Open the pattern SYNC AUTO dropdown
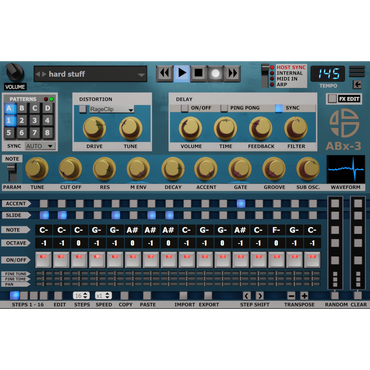Viewport: 370px width, 370px height. pos(40,146)
